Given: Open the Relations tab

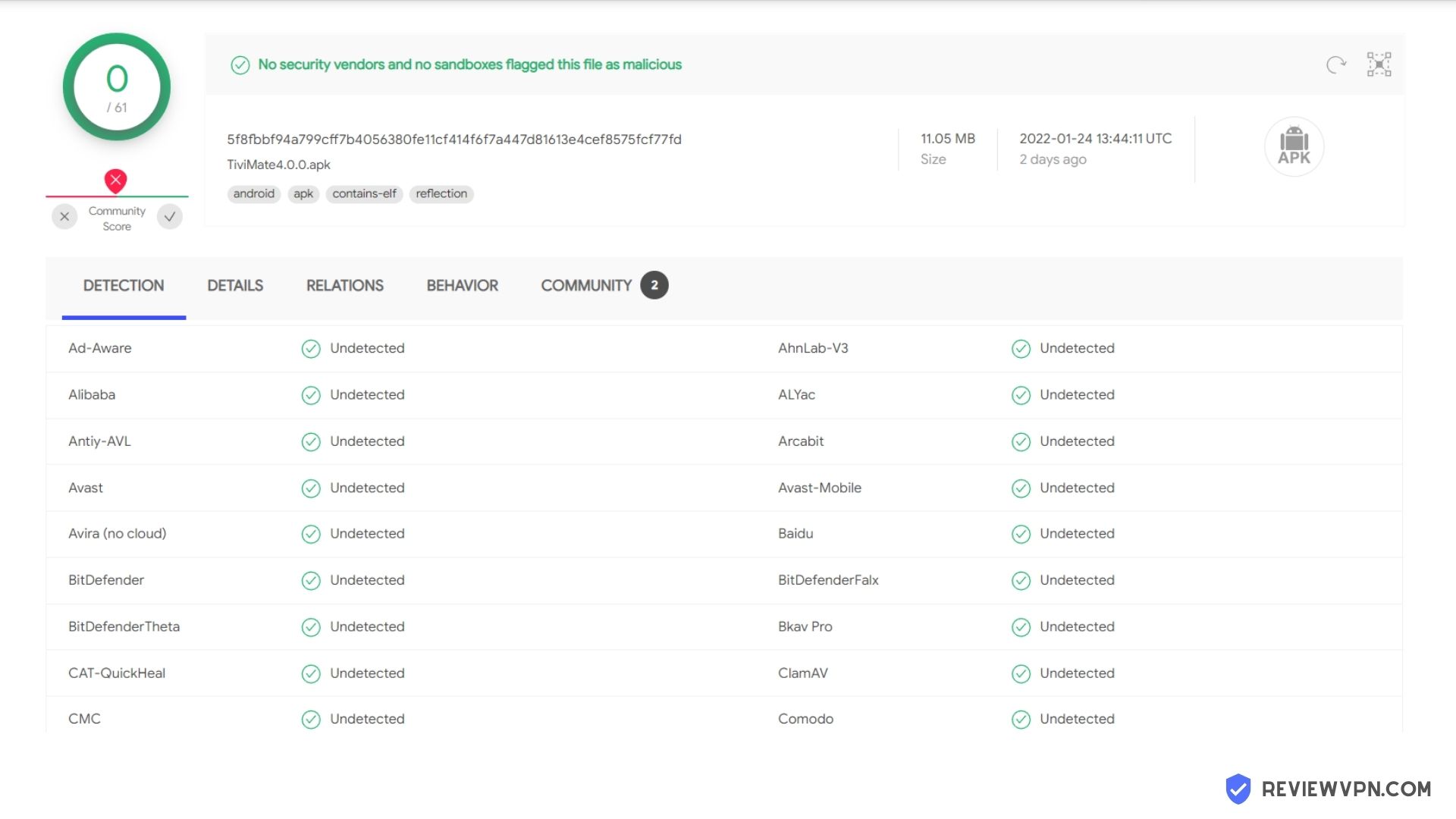Looking at the screenshot, I should click(345, 286).
